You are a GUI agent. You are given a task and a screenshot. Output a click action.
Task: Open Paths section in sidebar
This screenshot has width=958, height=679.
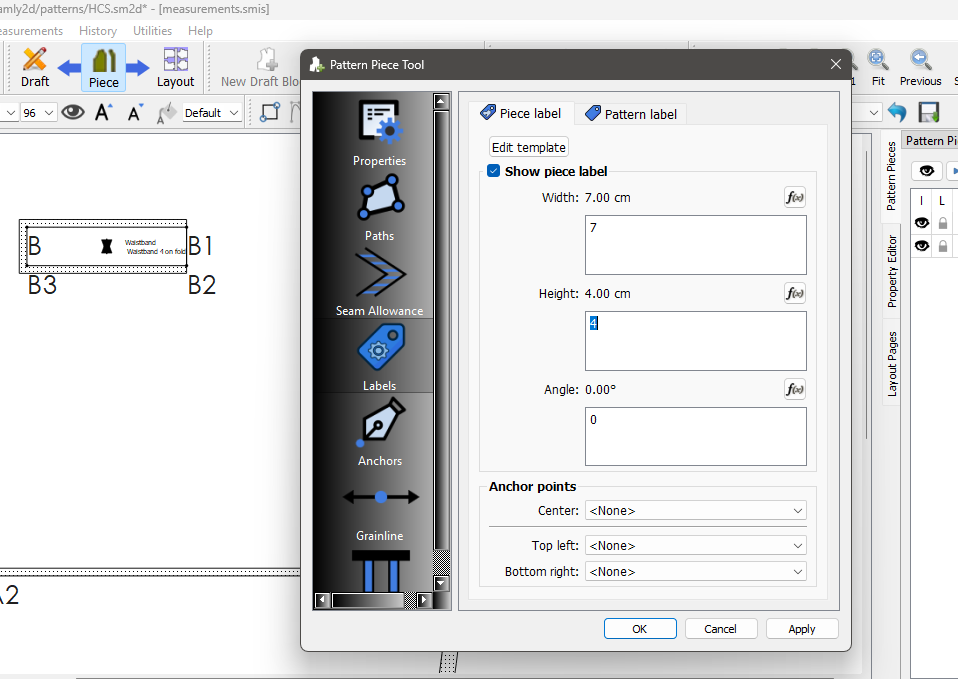pos(379,208)
